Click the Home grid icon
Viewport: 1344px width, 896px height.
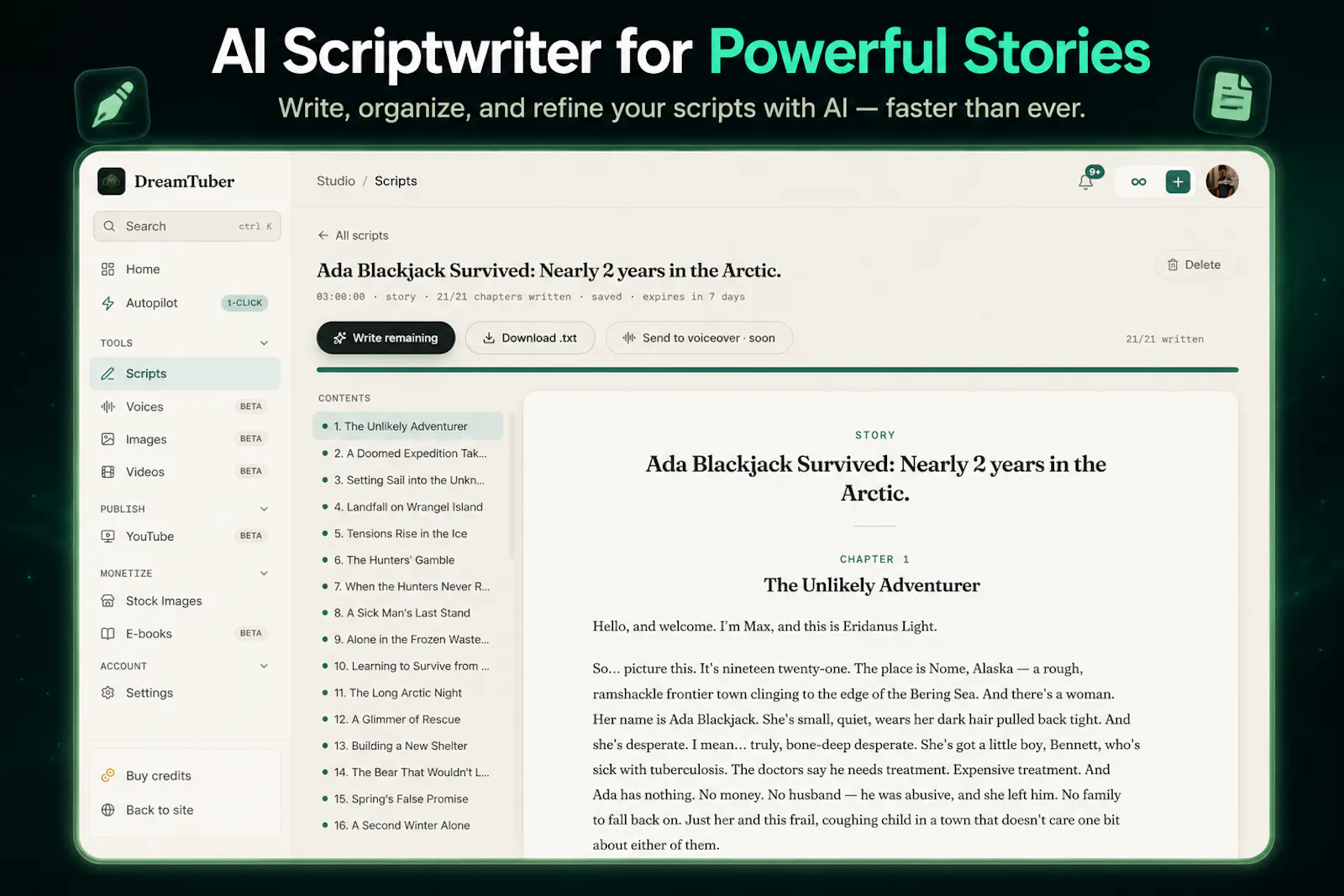(108, 269)
